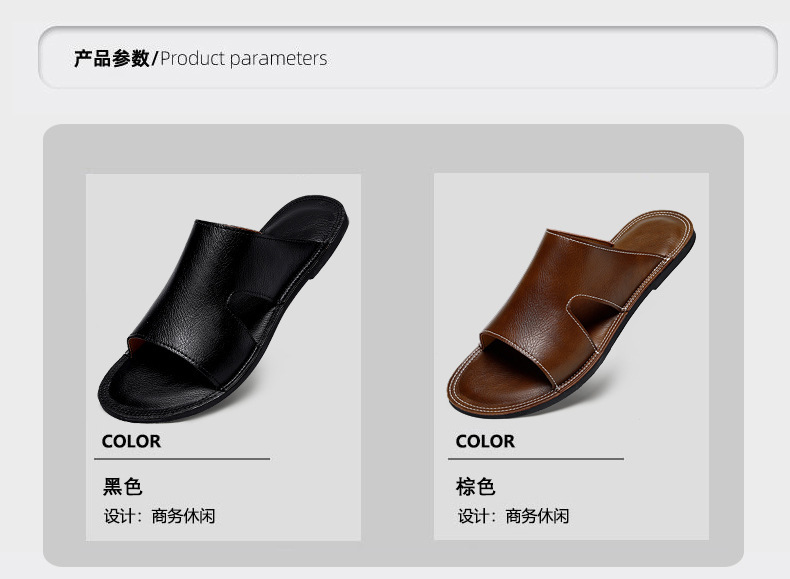Image resolution: width=790 pixels, height=579 pixels.
Task: Click 设计：商务休闲 text under 黑色
Action: pyautogui.click(x=160, y=517)
